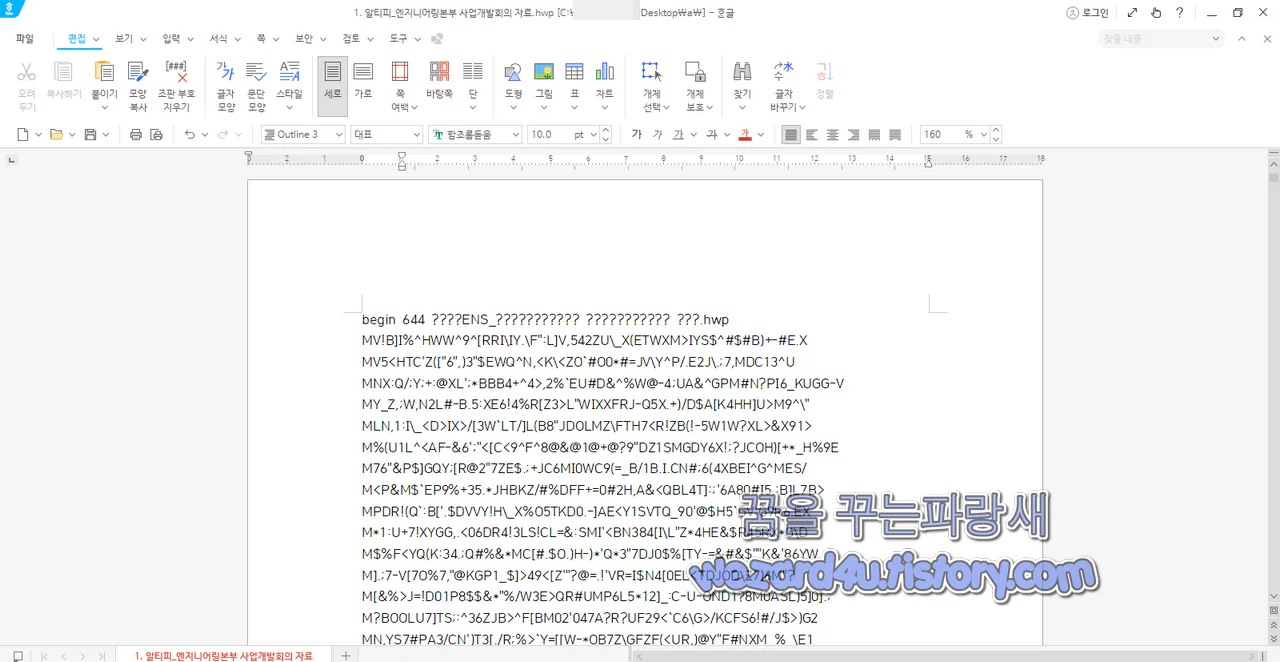Screen dimensions: 1280x662
Task: Open the 보안 (Security) menu
Action: (x=303, y=38)
